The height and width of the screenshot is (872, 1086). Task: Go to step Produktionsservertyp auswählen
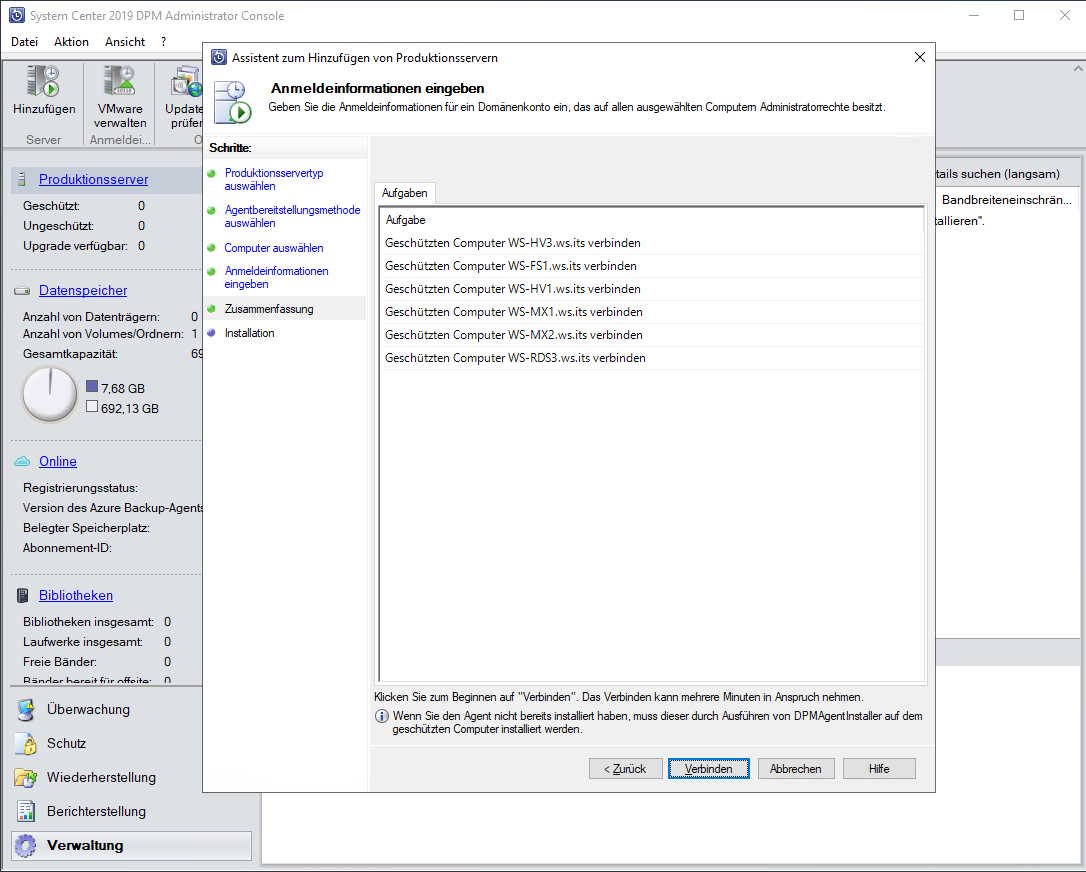coord(274,179)
